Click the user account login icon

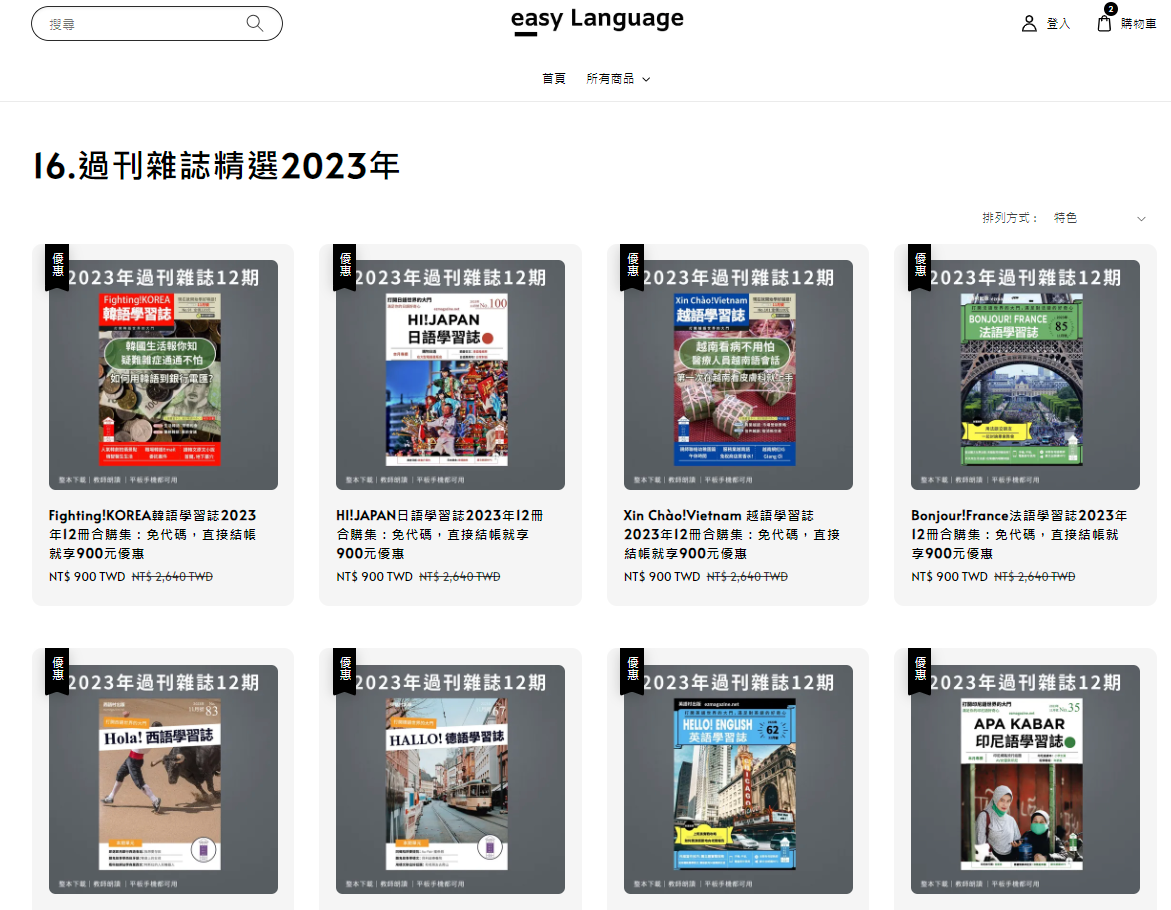(x=1029, y=23)
